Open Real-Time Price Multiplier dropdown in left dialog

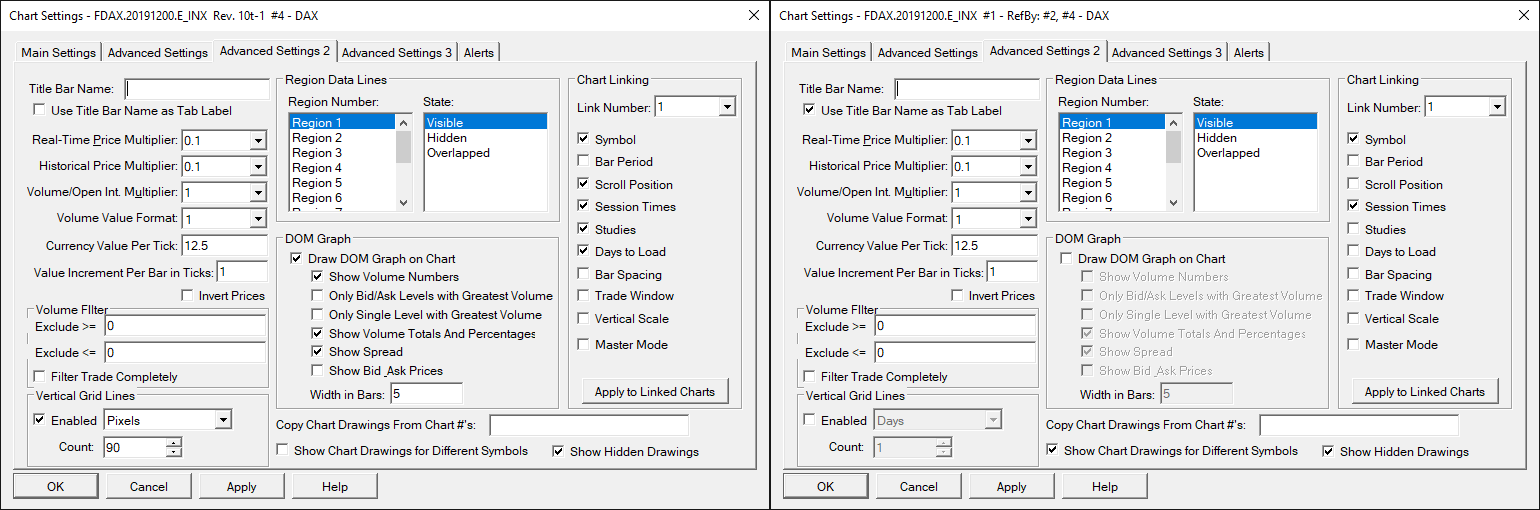click(257, 140)
